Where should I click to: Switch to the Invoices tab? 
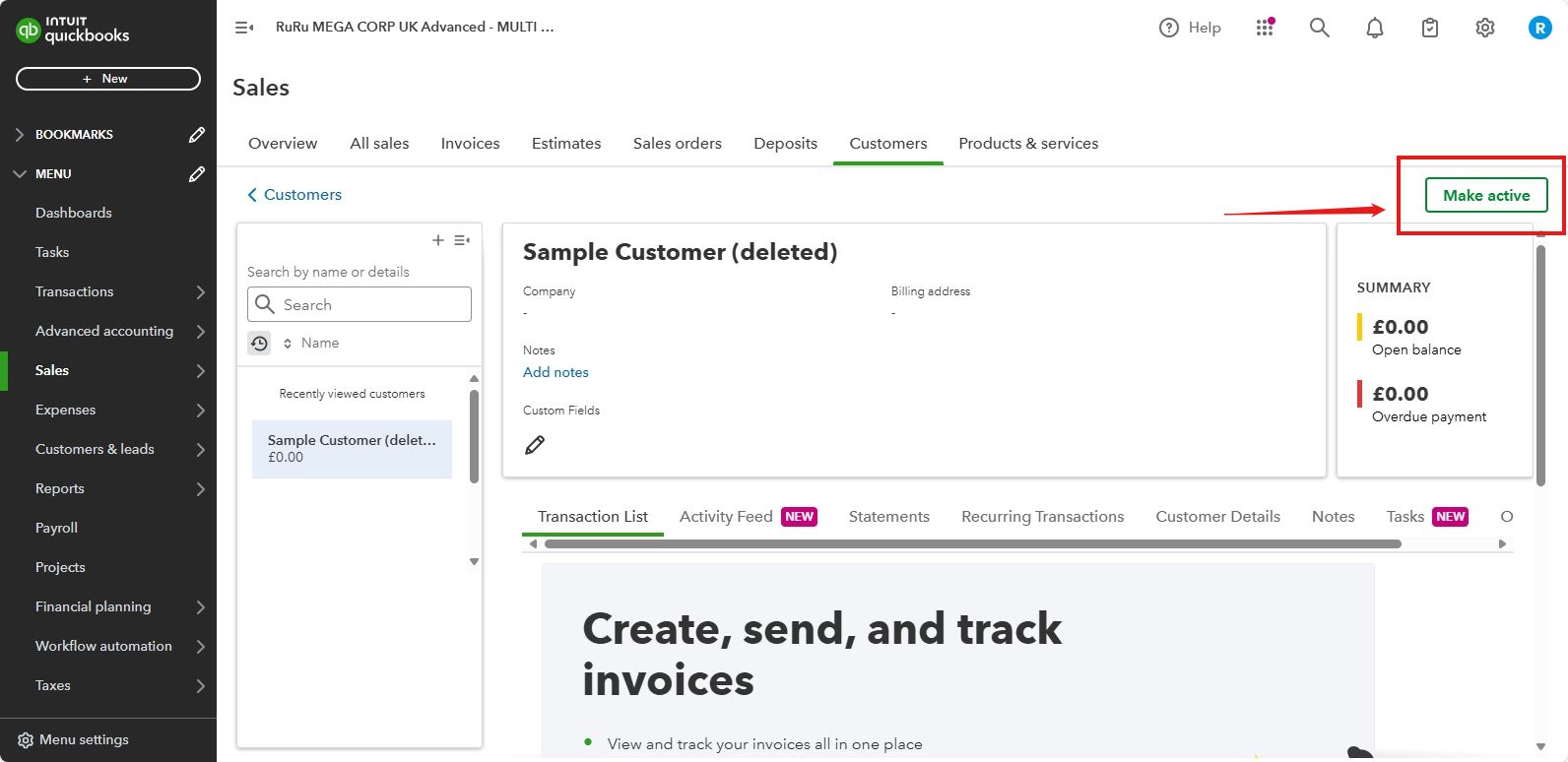470,143
